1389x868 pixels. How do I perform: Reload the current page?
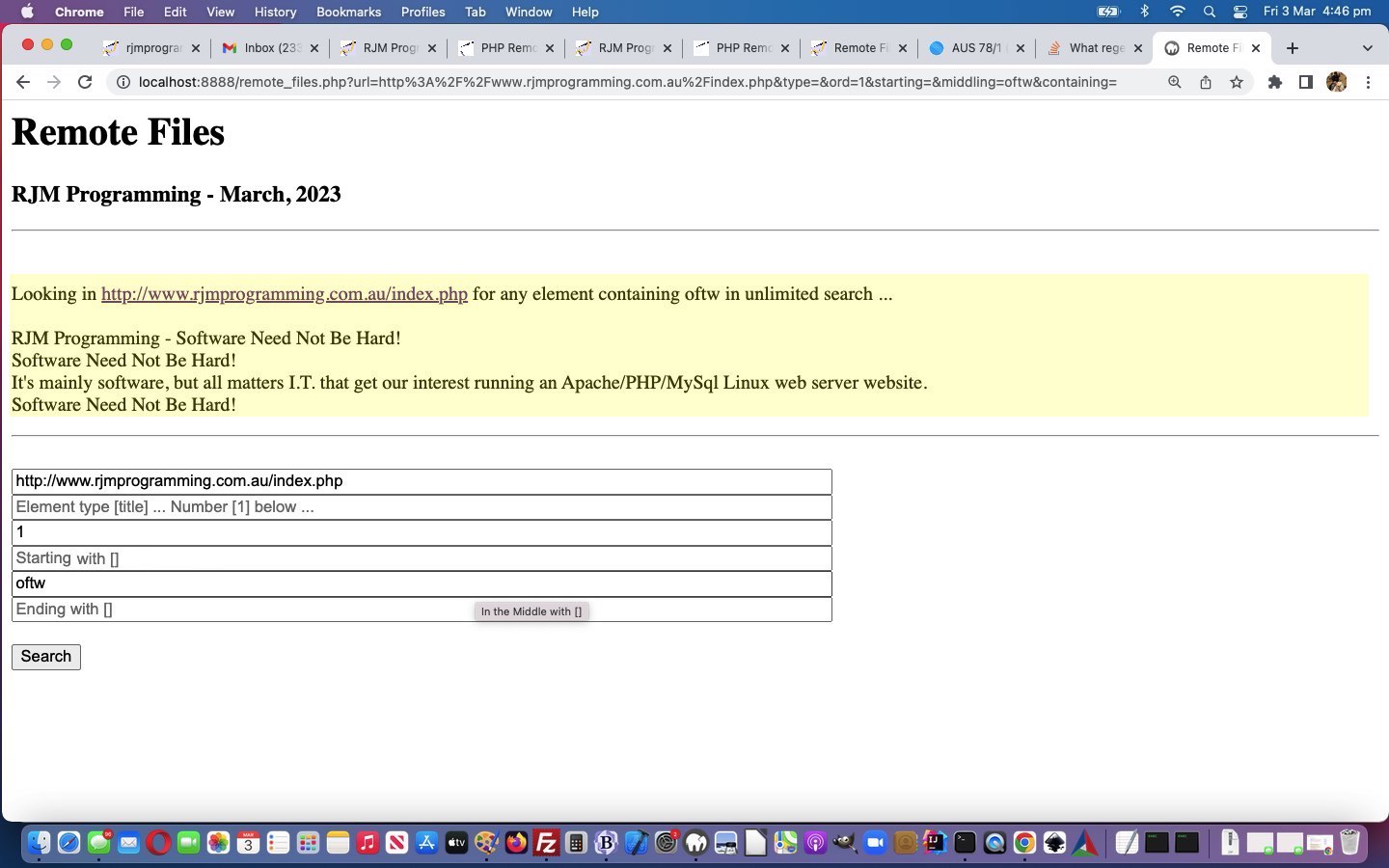pyautogui.click(x=85, y=82)
